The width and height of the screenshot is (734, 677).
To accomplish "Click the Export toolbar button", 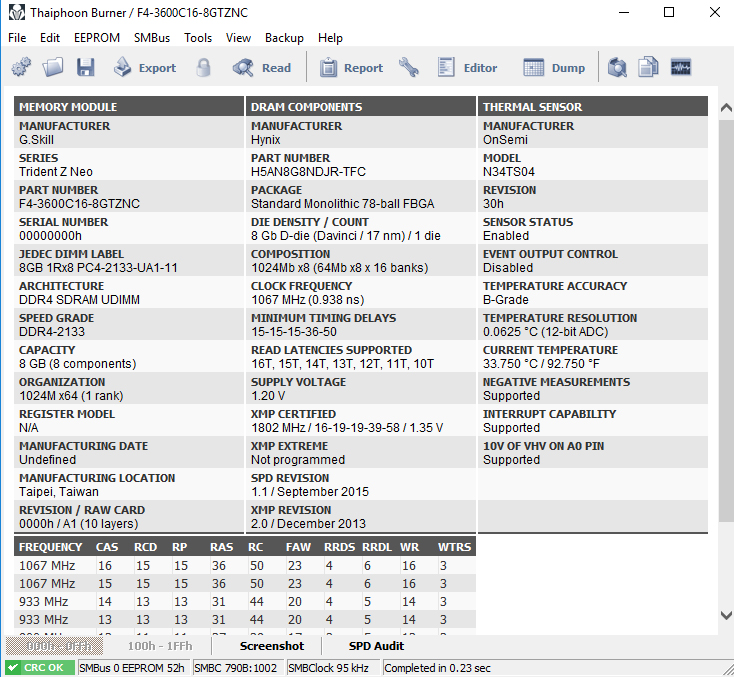I will (x=145, y=68).
